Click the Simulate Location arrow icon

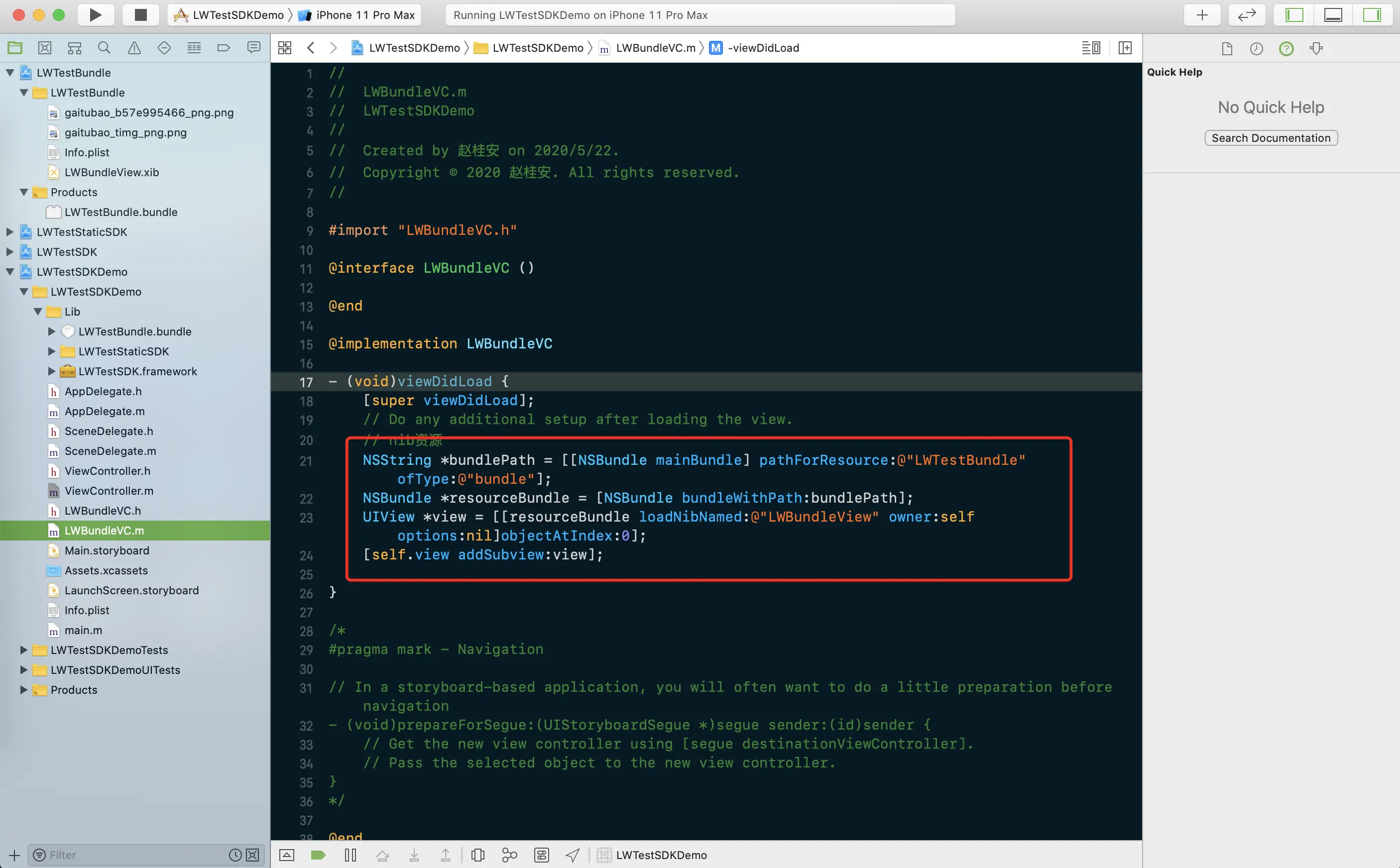pyautogui.click(x=573, y=855)
